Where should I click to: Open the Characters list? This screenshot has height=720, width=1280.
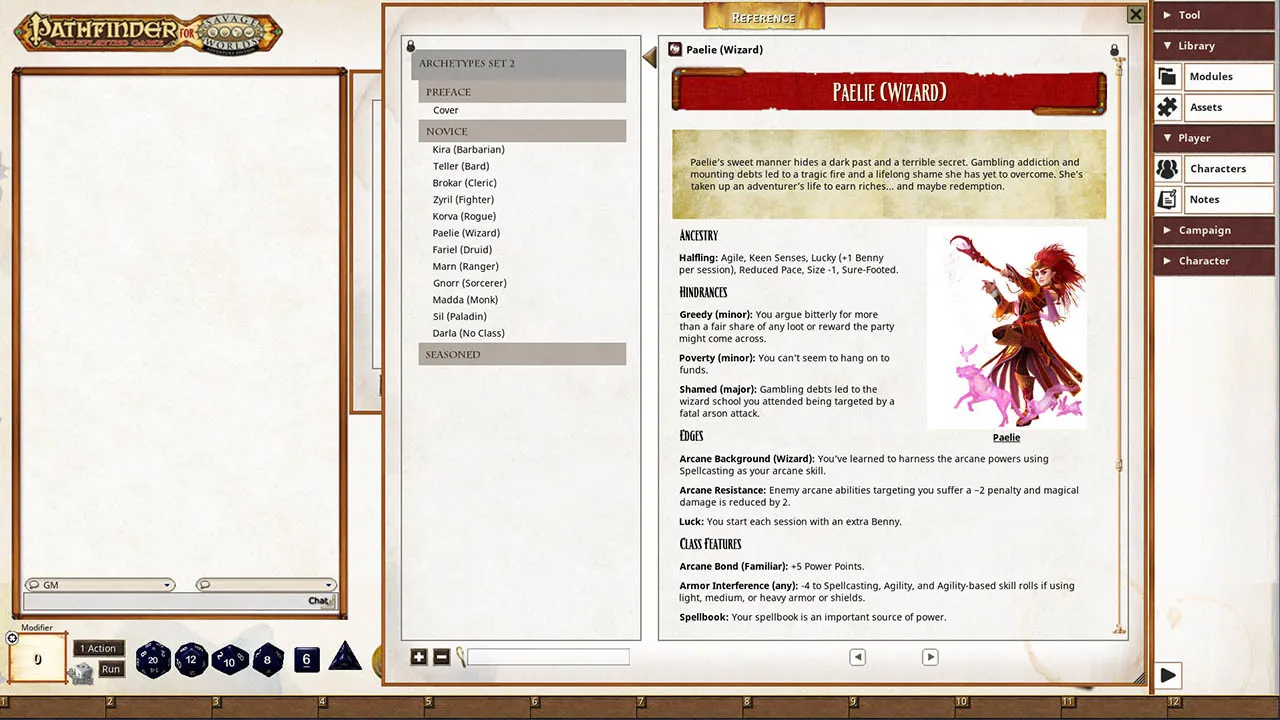(x=1228, y=169)
